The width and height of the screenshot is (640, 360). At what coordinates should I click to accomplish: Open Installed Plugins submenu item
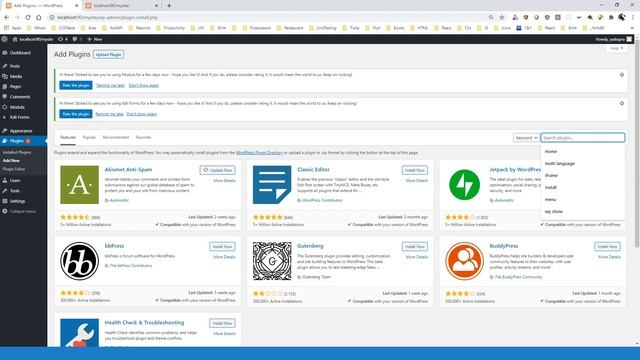[x=17, y=152]
